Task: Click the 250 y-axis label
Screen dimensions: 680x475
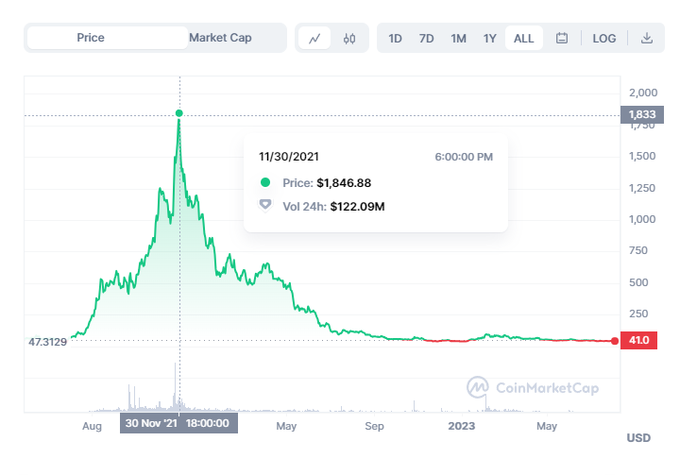Action: pos(638,314)
